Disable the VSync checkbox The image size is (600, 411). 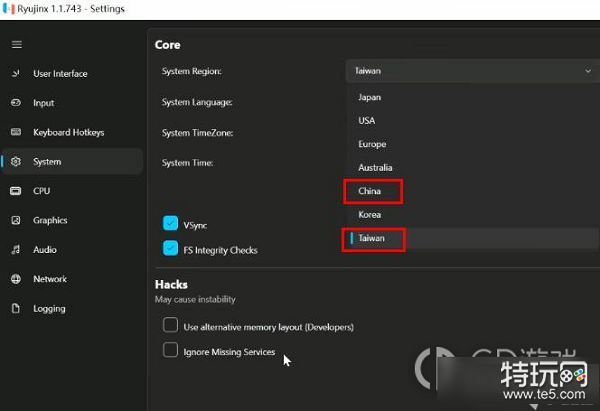170,224
